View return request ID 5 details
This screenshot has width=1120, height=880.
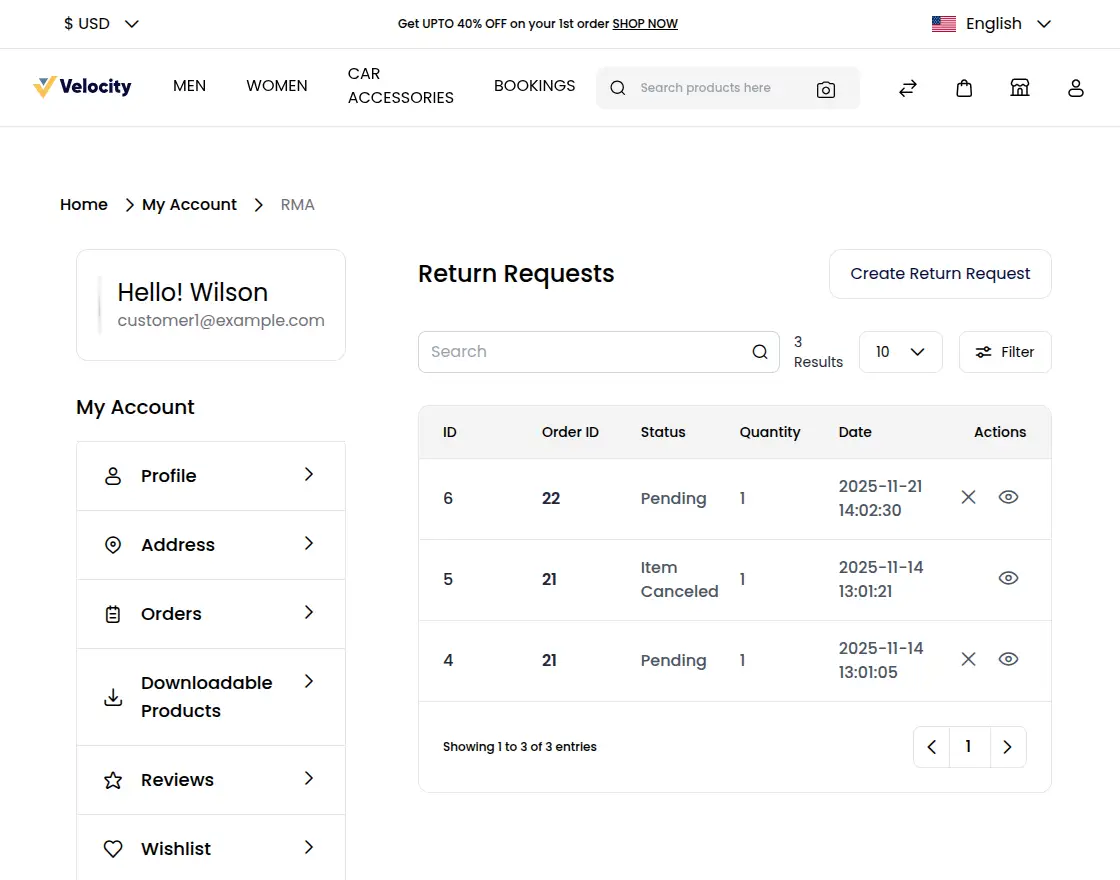(x=1008, y=578)
